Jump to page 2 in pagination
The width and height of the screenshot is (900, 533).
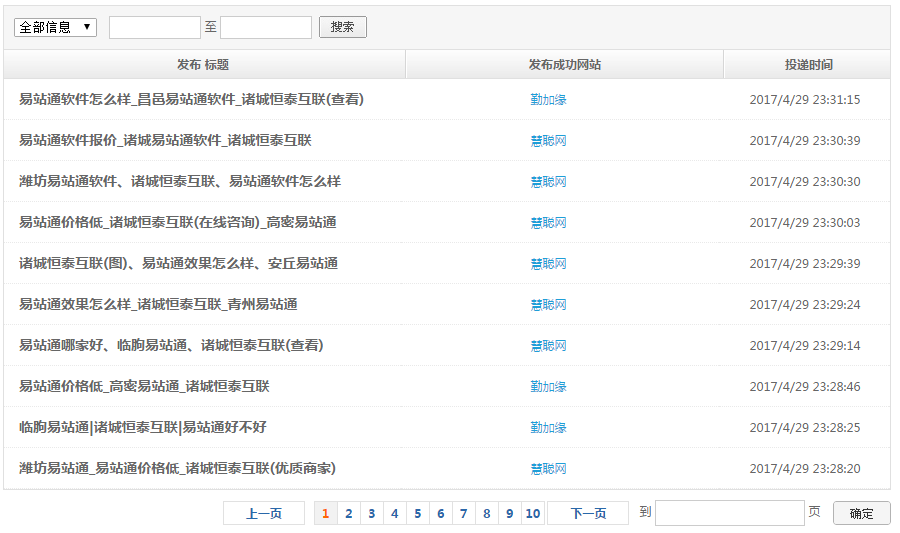[348, 514]
